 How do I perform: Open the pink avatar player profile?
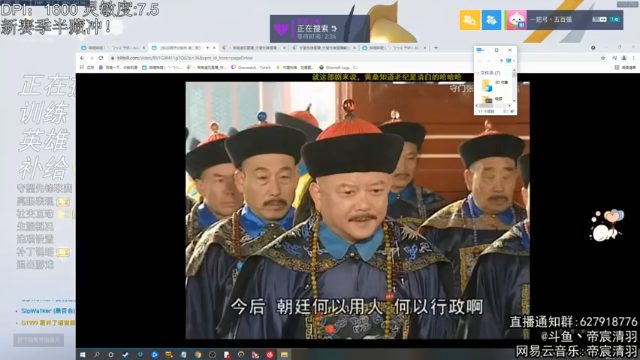516,20
